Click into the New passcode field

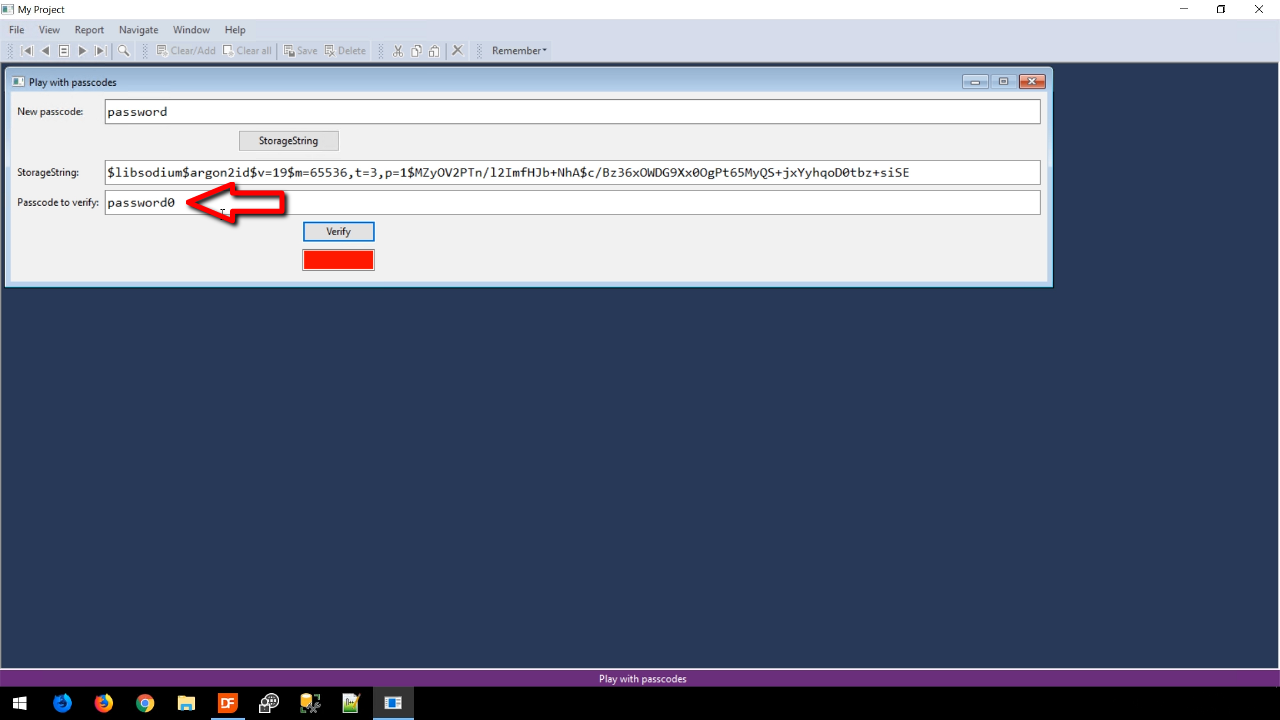point(572,112)
